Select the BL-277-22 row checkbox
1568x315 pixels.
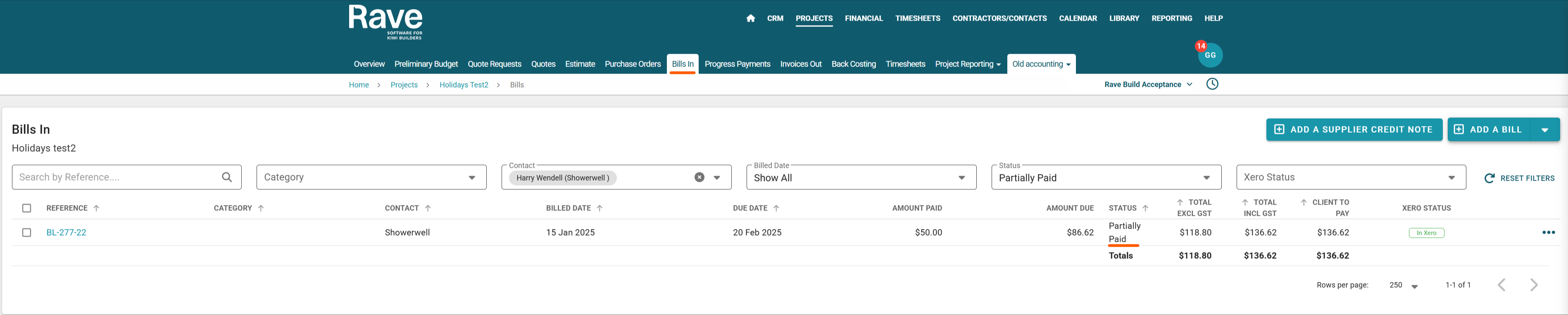(27, 232)
